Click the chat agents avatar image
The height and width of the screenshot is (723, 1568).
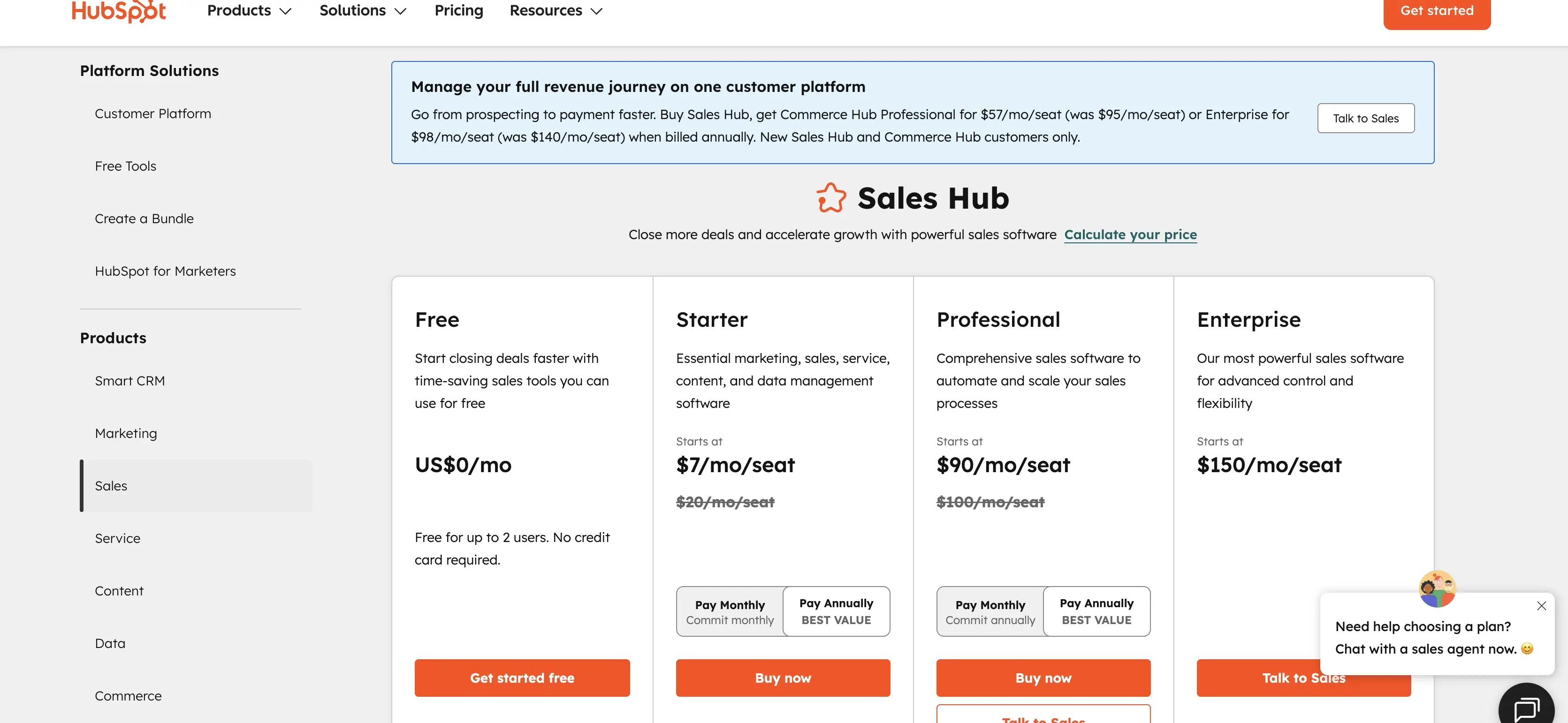click(1437, 588)
